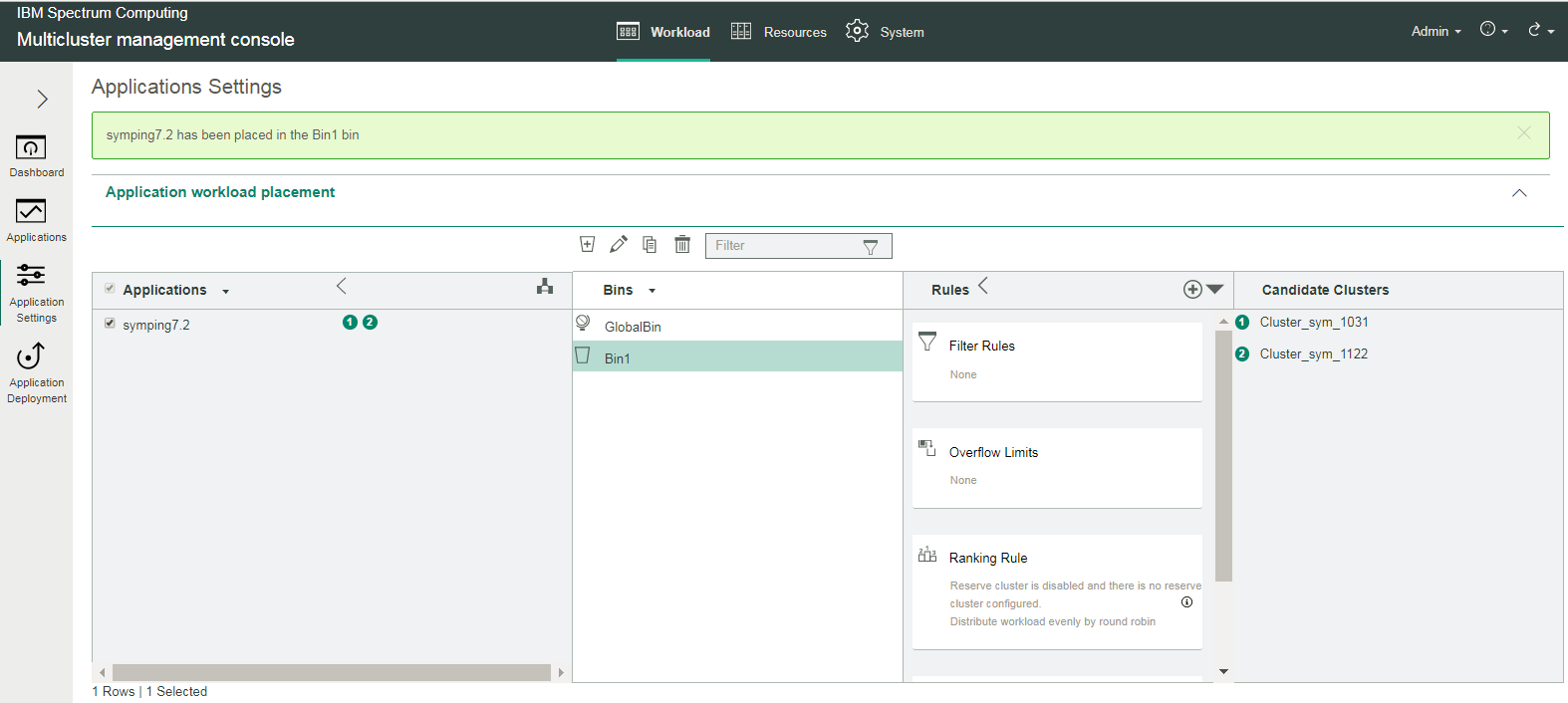The height and width of the screenshot is (703, 1568).
Task: Click the Applications horizontal scrollbar thumb
Action: tap(332, 673)
